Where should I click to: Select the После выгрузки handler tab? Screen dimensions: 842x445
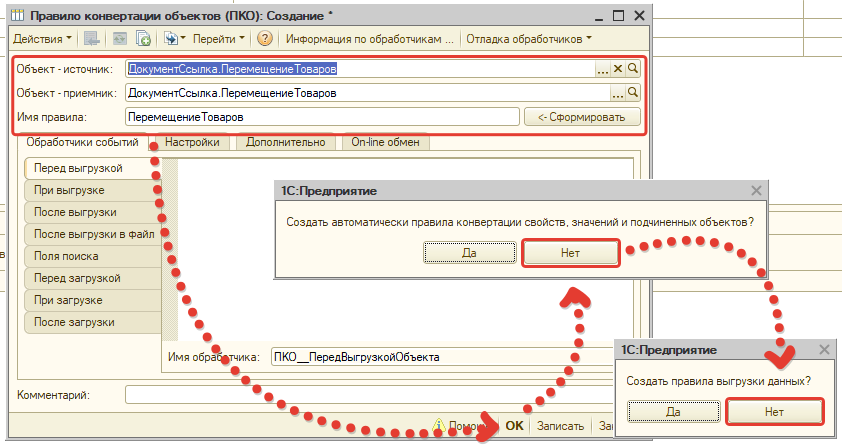tap(92, 213)
